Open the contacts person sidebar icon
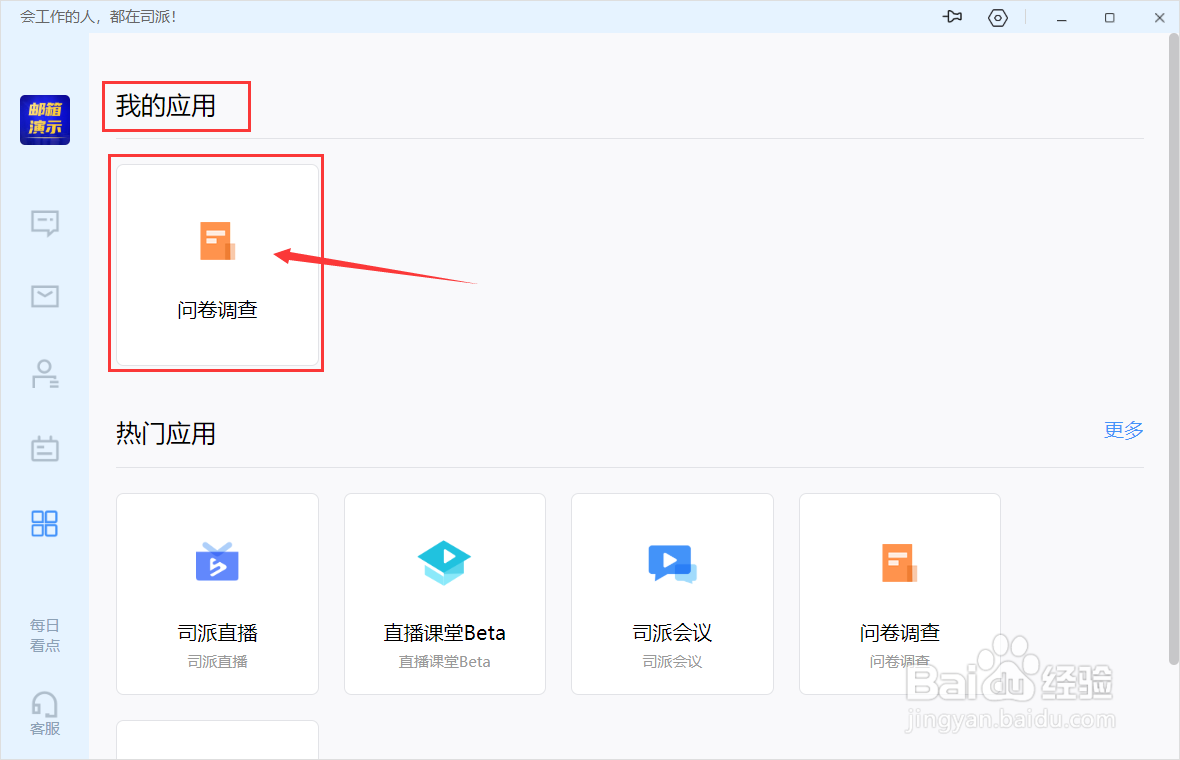Screen dimensions: 1180x760 [45, 374]
